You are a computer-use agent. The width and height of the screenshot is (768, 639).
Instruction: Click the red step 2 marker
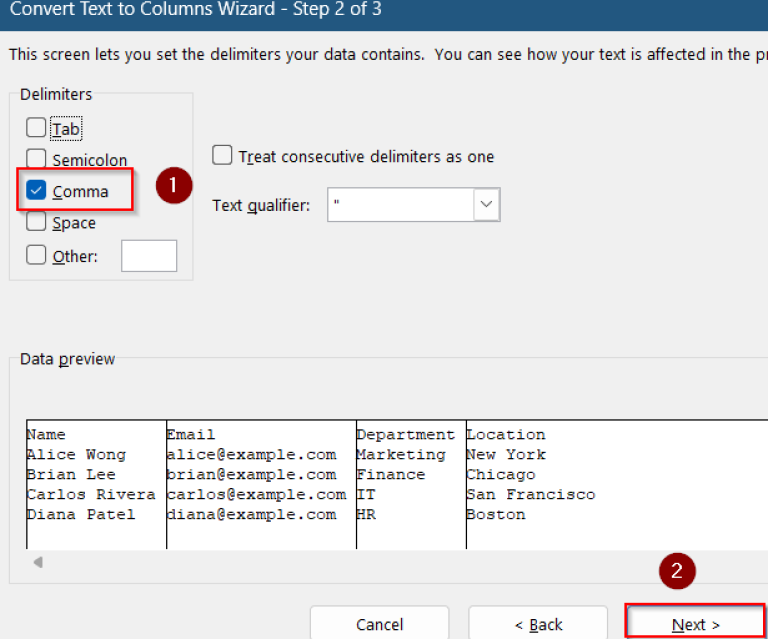(x=677, y=571)
